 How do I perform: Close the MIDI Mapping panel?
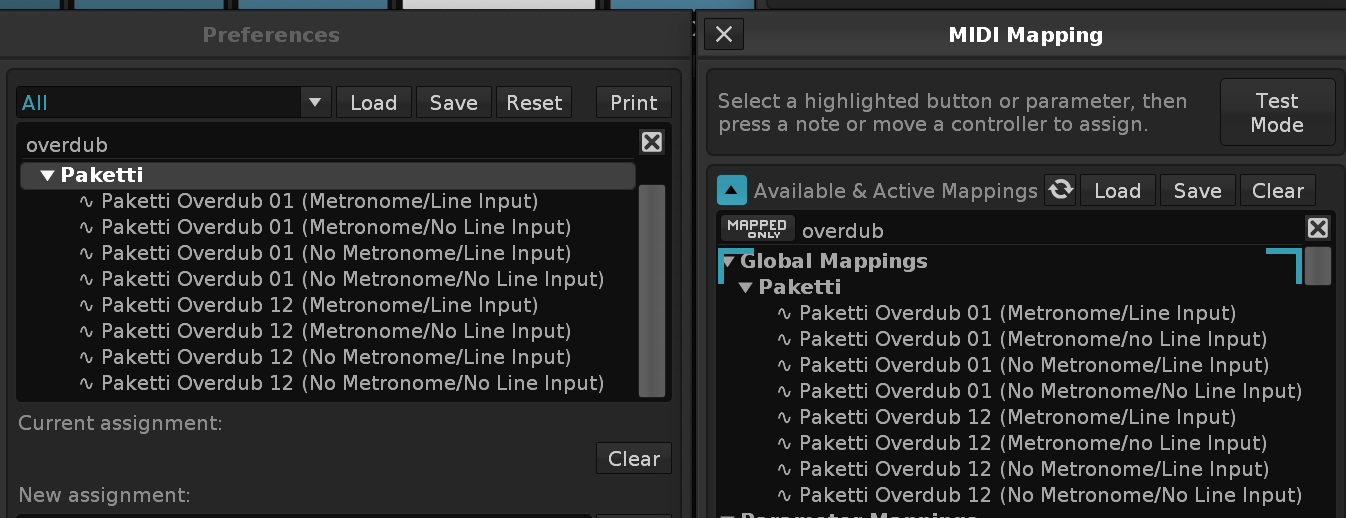tap(724, 35)
